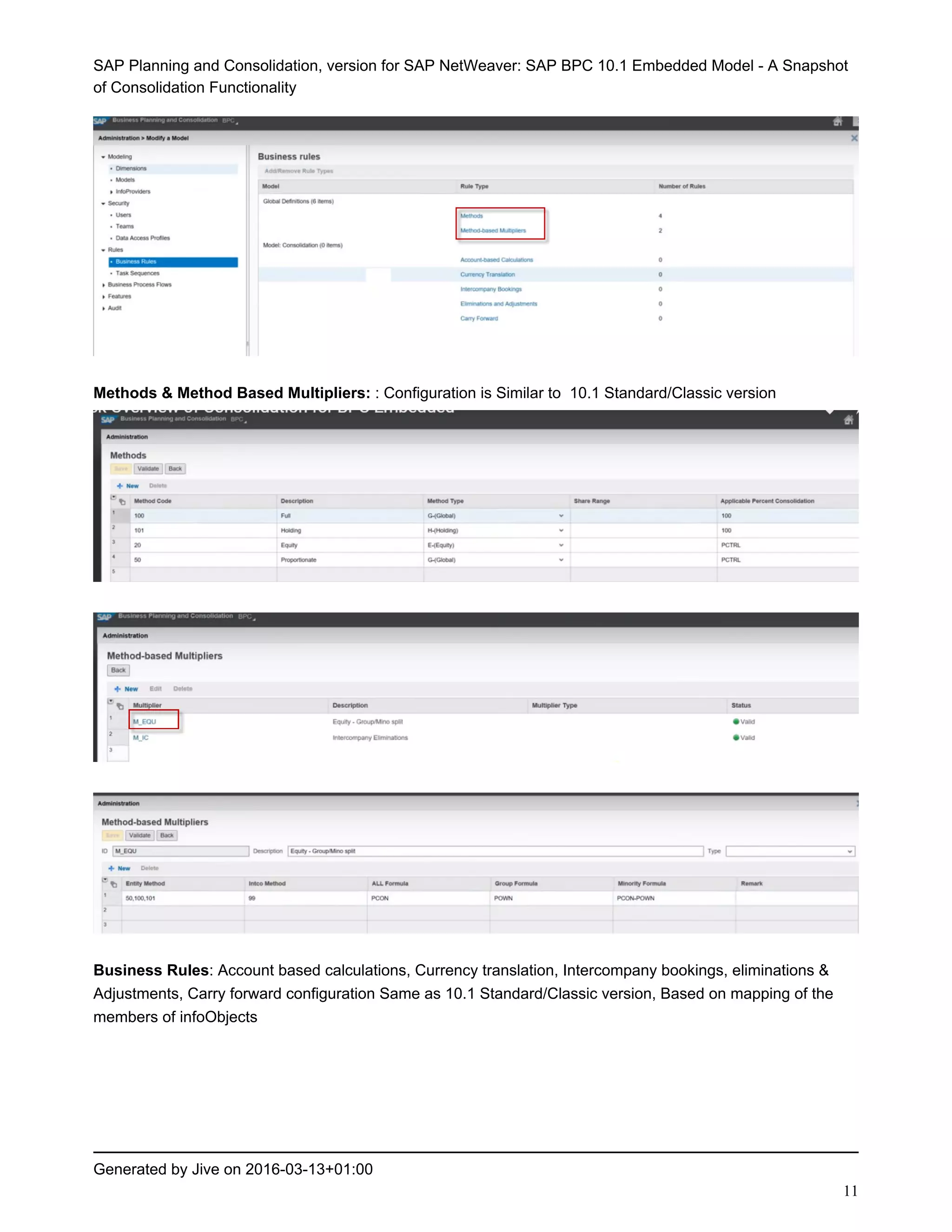The height and width of the screenshot is (1232, 952).
Task: Click copy icon beside Method Code header
Action: point(122,502)
